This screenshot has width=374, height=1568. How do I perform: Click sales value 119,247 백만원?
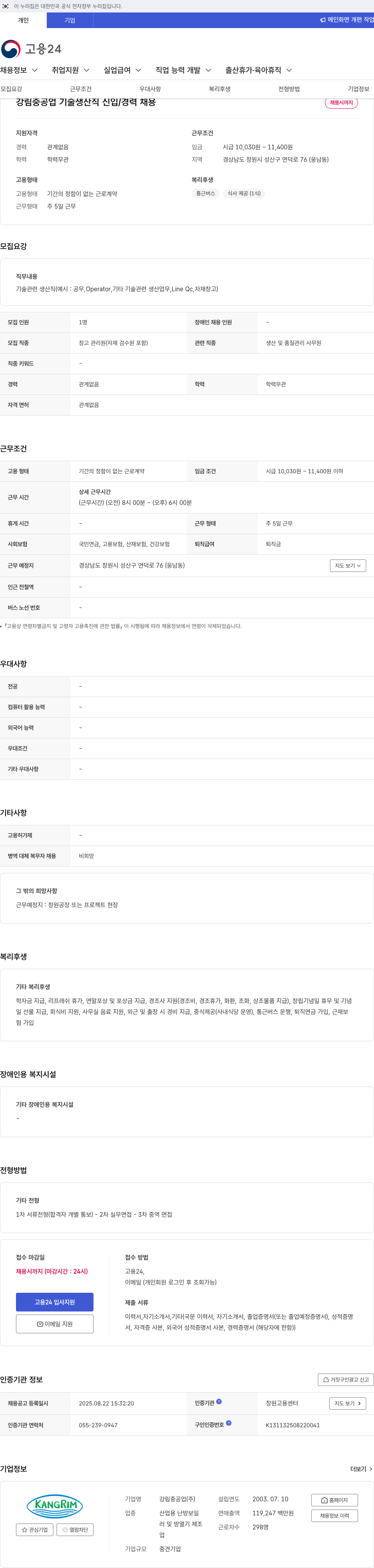pos(272,1513)
